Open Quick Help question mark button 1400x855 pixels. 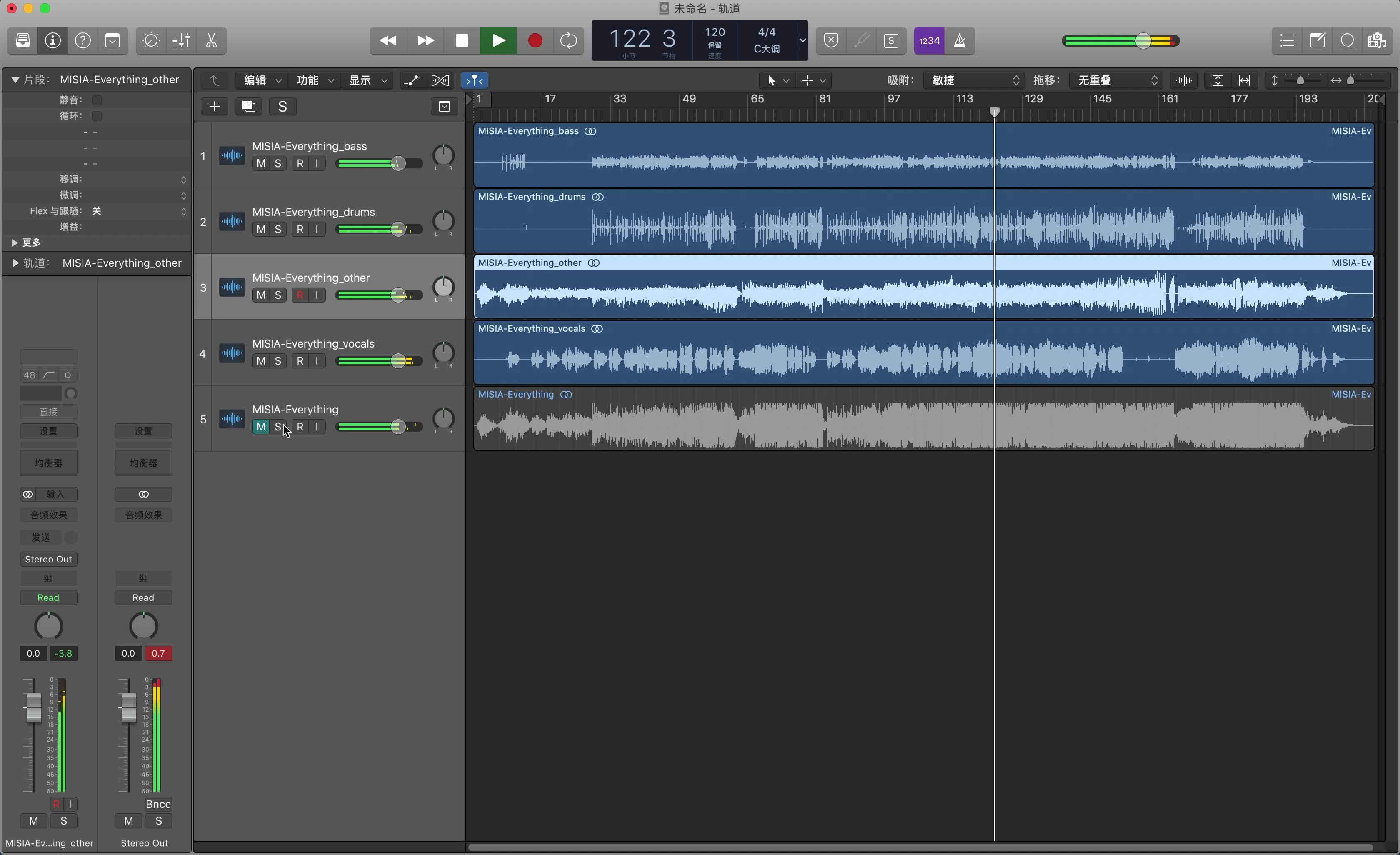(x=83, y=40)
